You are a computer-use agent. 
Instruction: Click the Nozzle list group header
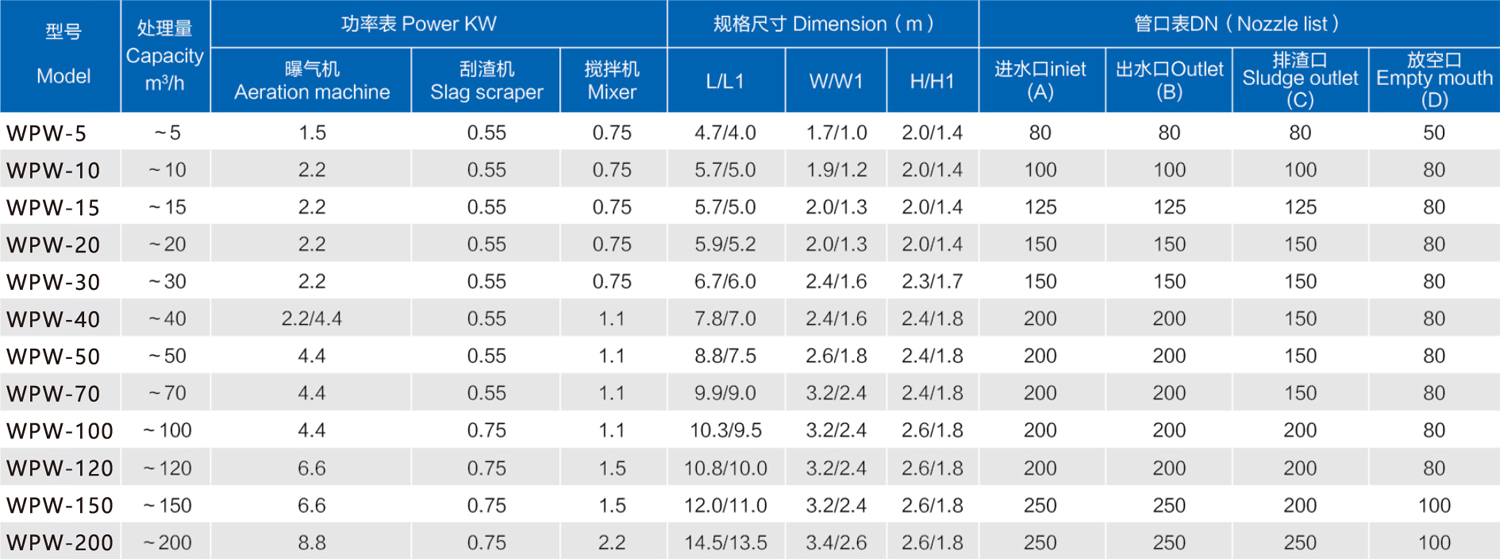[1238, 24]
